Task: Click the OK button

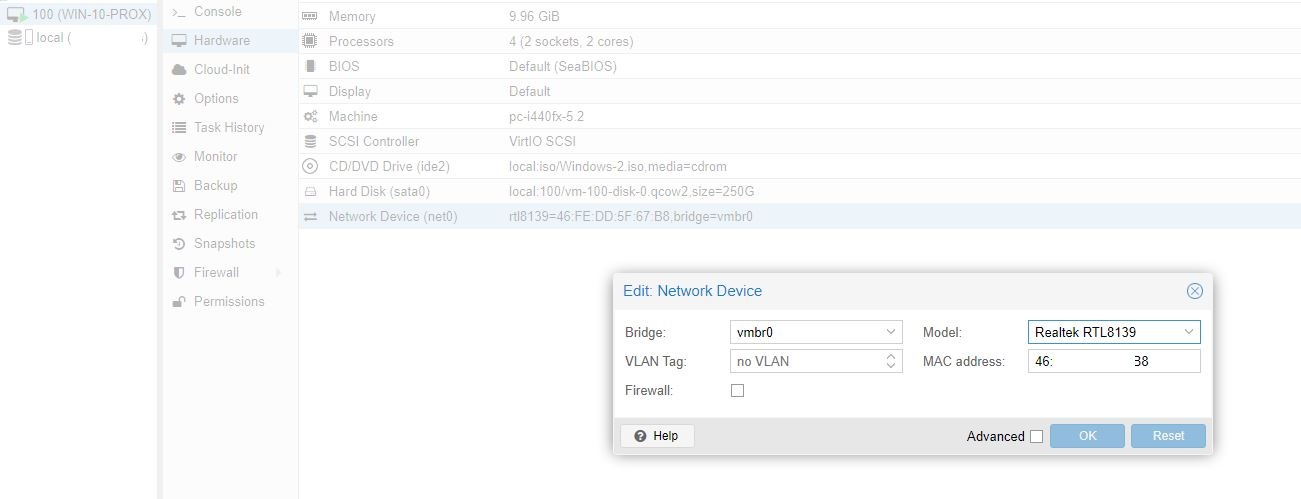Action: 1087,436
